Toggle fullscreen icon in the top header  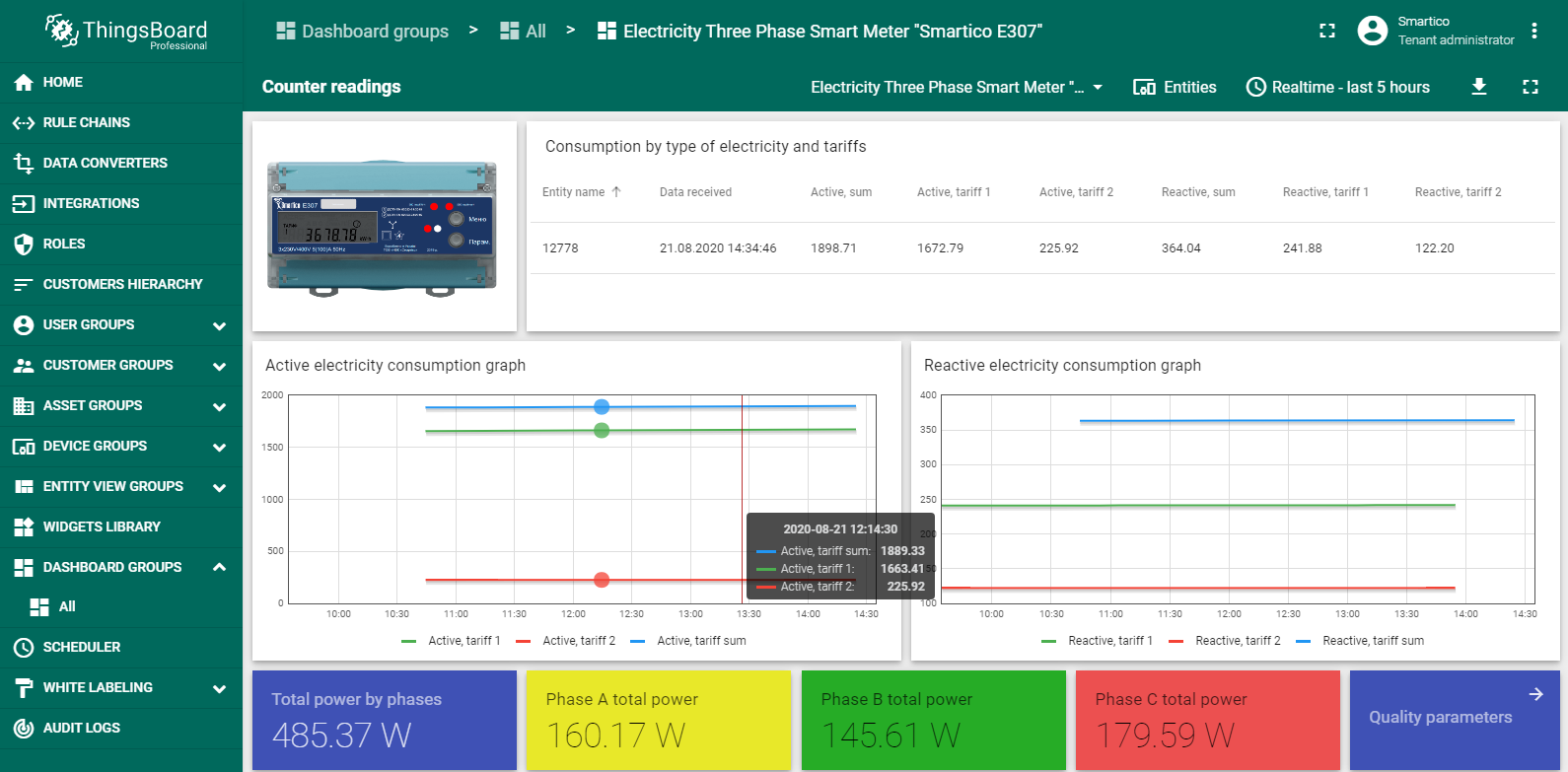coord(1327,32)
